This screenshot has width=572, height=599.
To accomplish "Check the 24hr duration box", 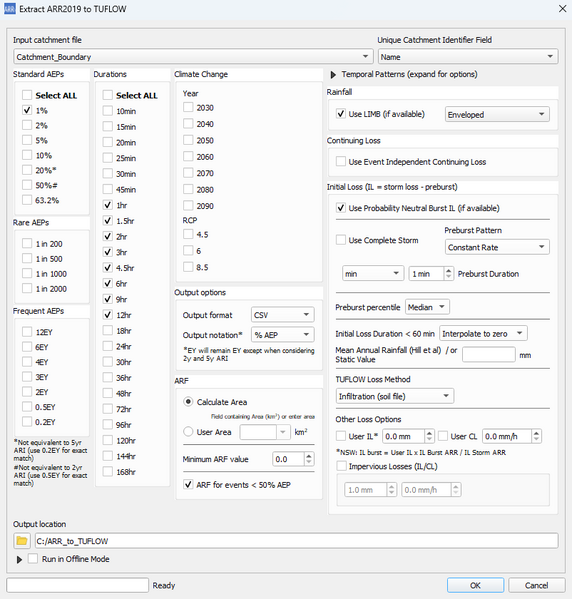I will [108, 346].
